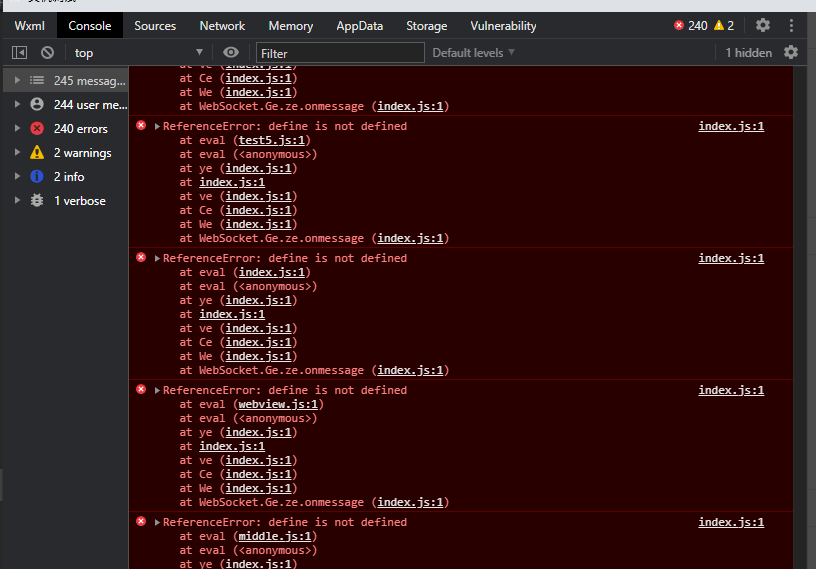The image size is (816, 569).
Task: Select the red errors circle icon in sidebar
Action: [x=37, y=128]
